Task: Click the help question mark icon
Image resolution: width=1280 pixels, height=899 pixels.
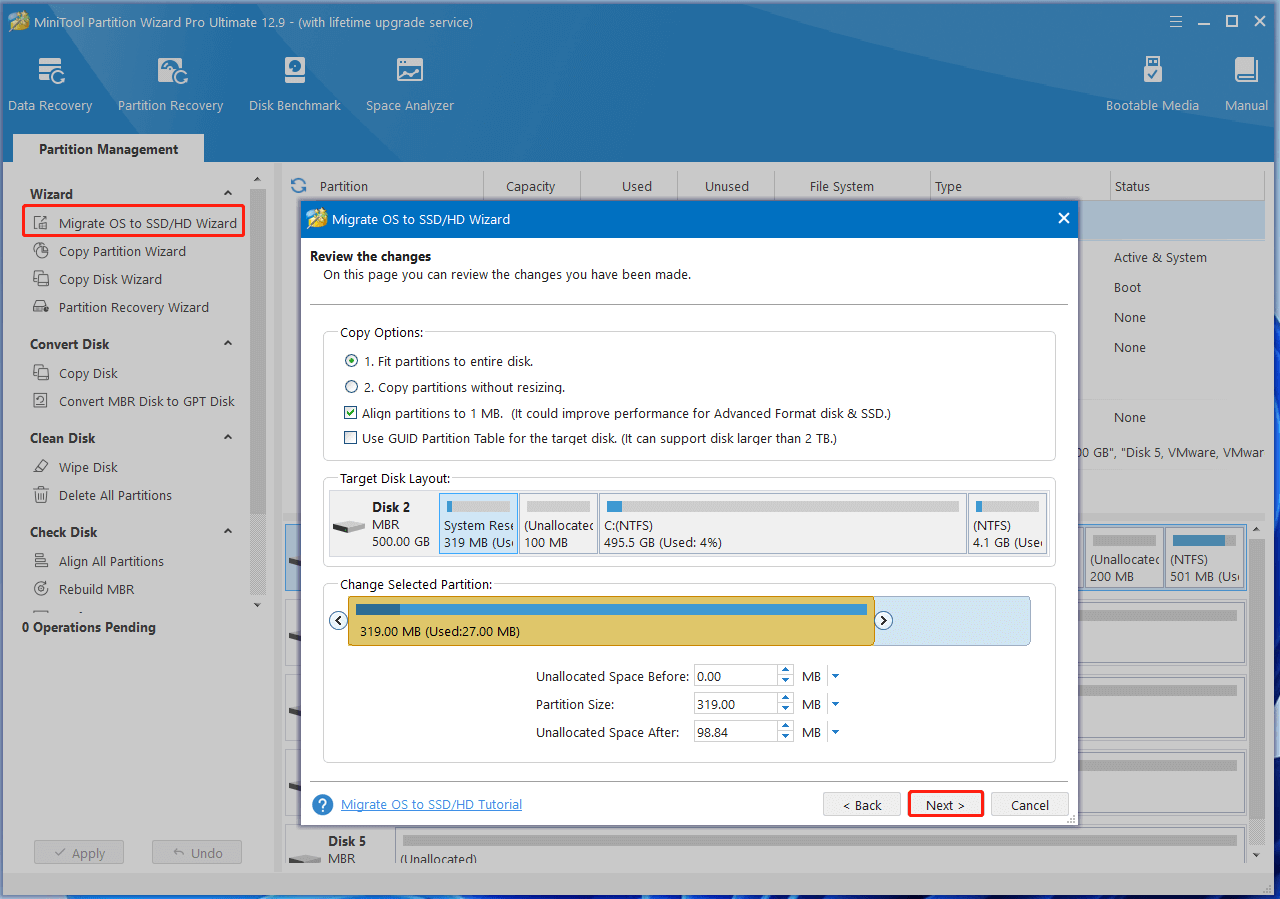Action: tap(322, 805)
